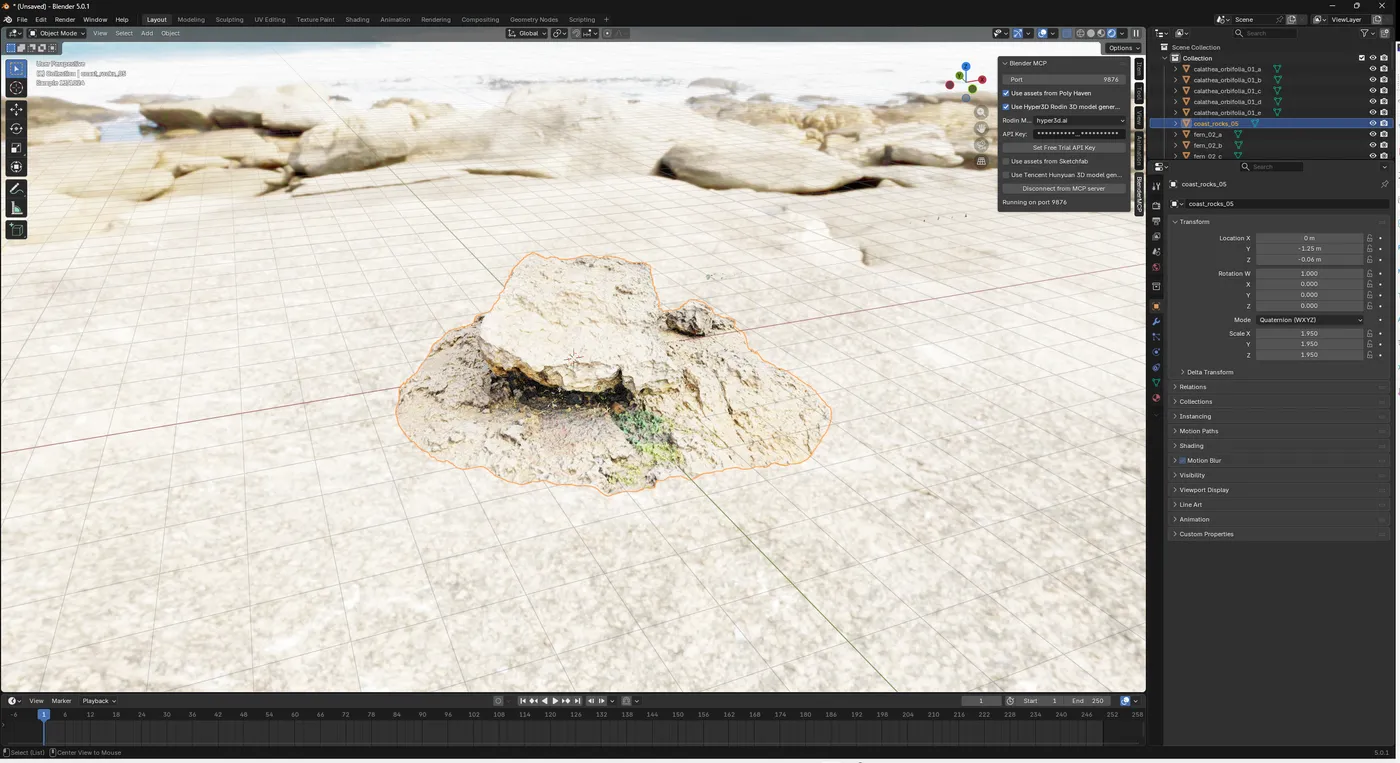
Task: Select fern_02_a in the outliner
Action: tap(1207, 134)
